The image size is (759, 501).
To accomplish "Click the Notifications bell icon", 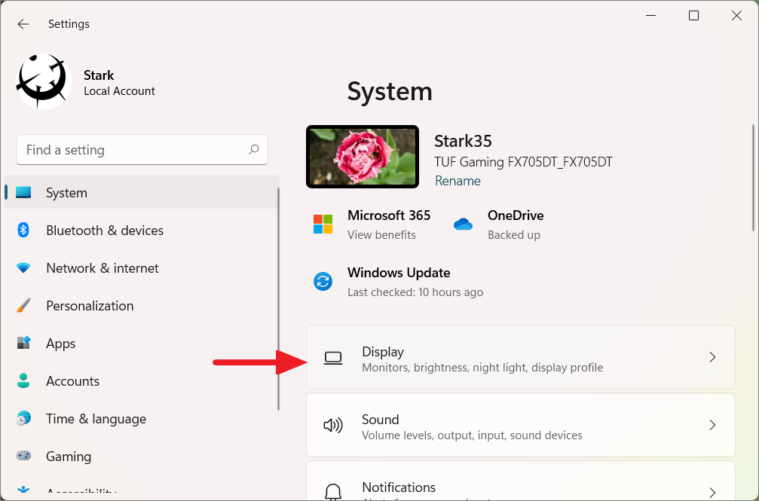I will pos(333,491).
